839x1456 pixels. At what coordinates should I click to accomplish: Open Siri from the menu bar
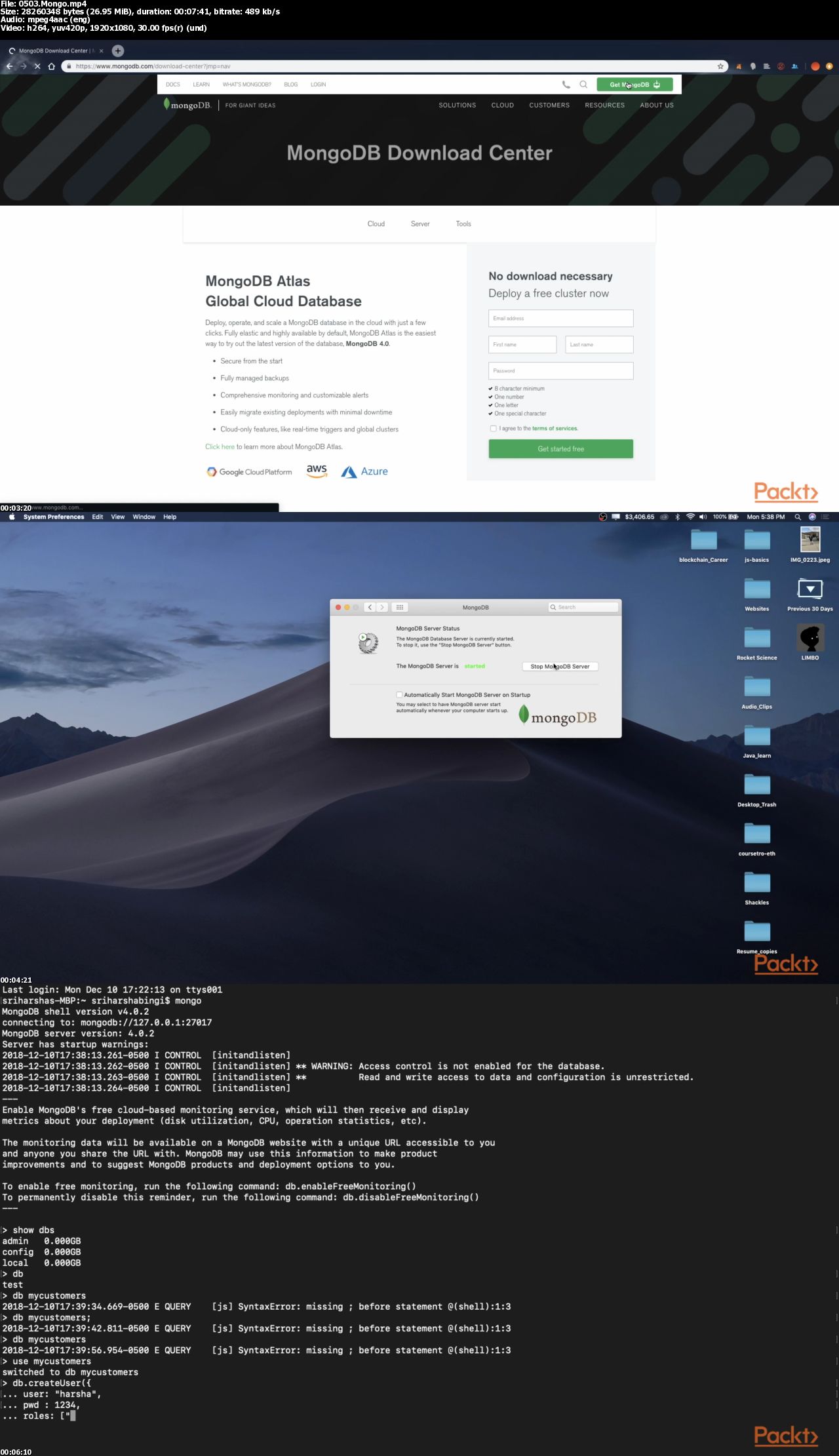812,517
